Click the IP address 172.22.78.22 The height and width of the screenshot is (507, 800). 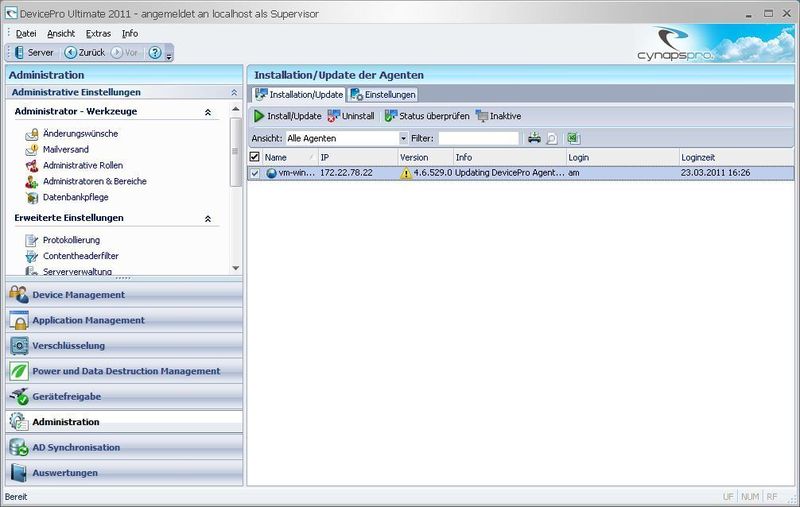[x=346, y=173]
